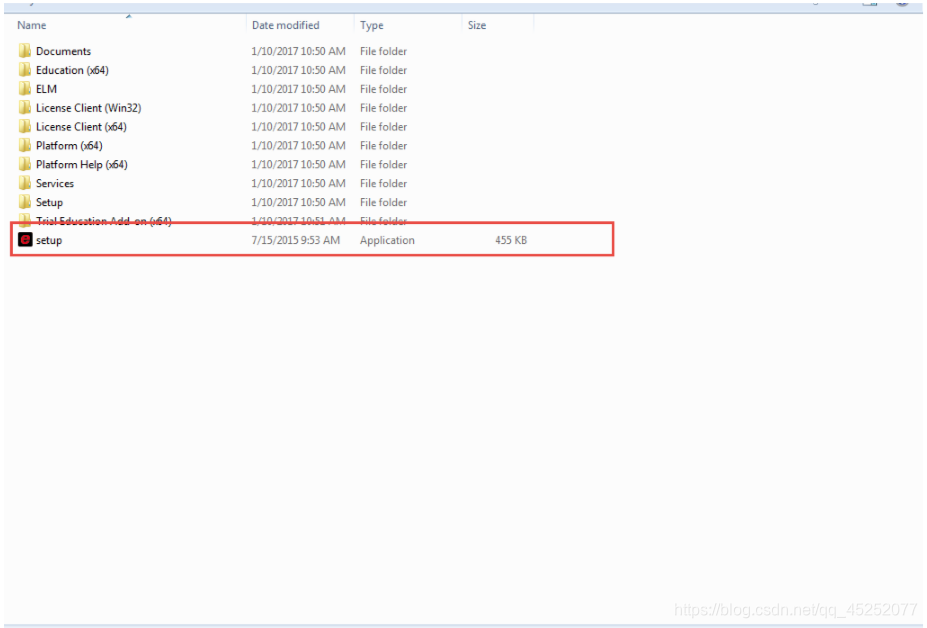Click the Documents folder icon
The width and height of the screenshot is (927, 628).
click(x=25, y=51)
